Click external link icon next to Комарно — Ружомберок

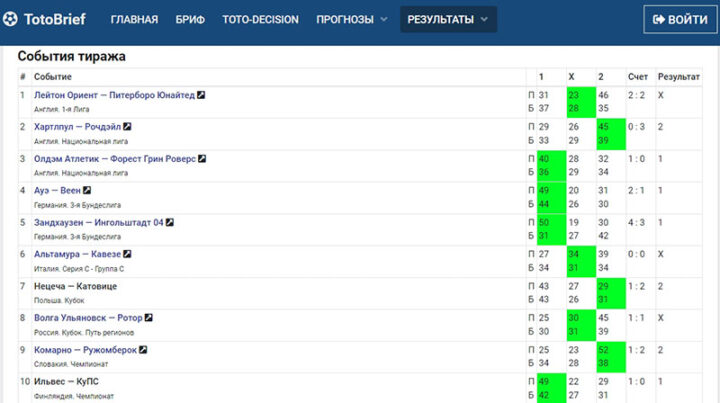(x=144, y=350)
